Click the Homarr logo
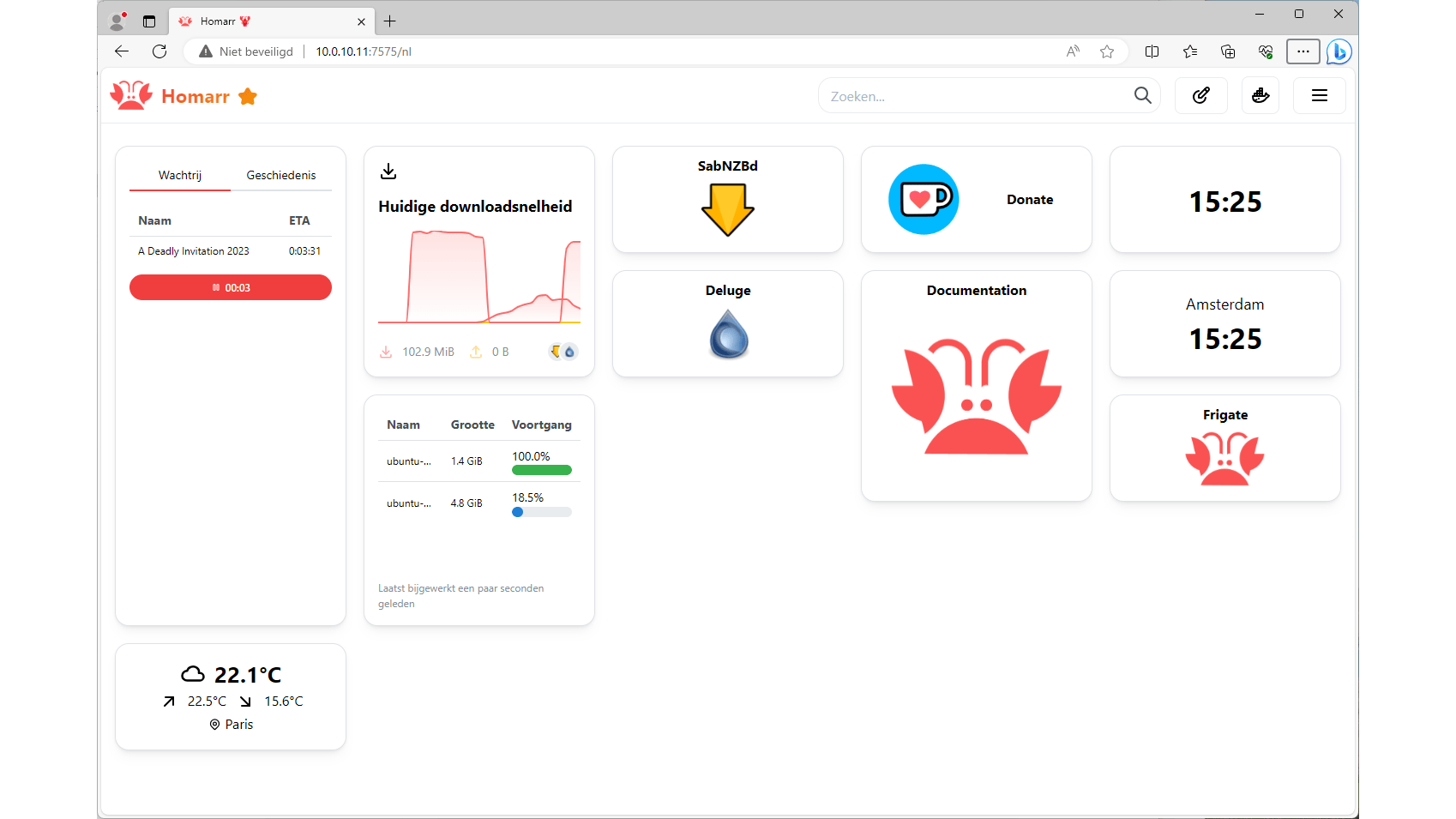1456x819 pixels. point(130,95)
